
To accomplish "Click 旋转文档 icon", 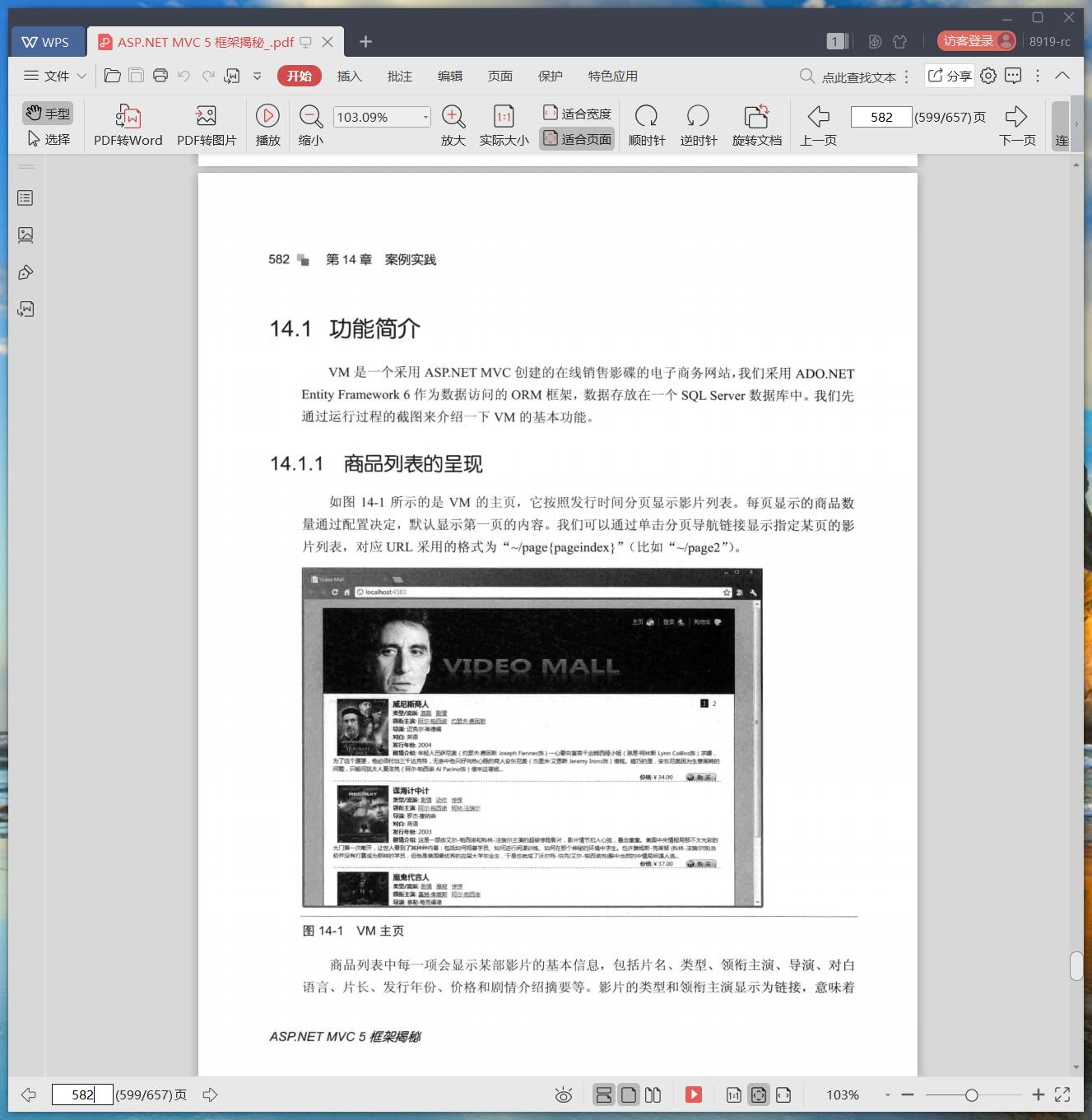I will pyautogui.click(x=756, y=116).
